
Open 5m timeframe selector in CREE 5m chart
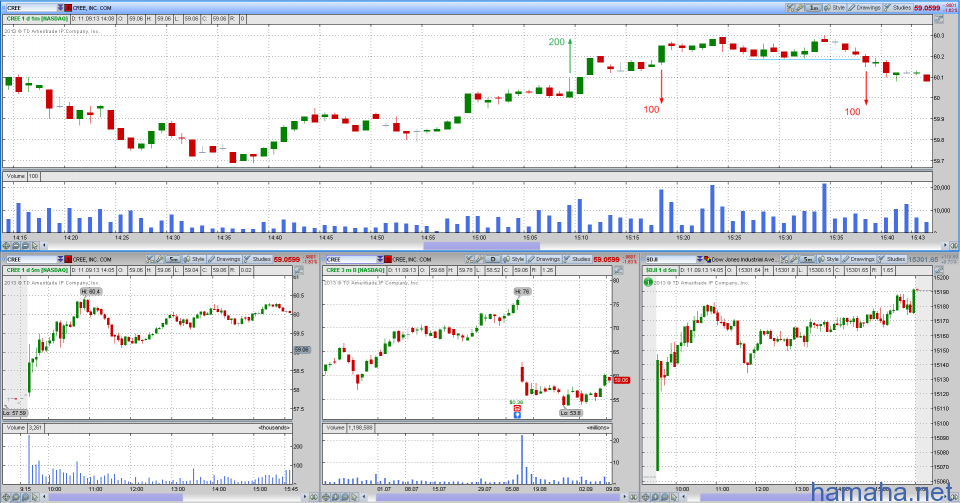pyautogui.click(x=173, y=259)
